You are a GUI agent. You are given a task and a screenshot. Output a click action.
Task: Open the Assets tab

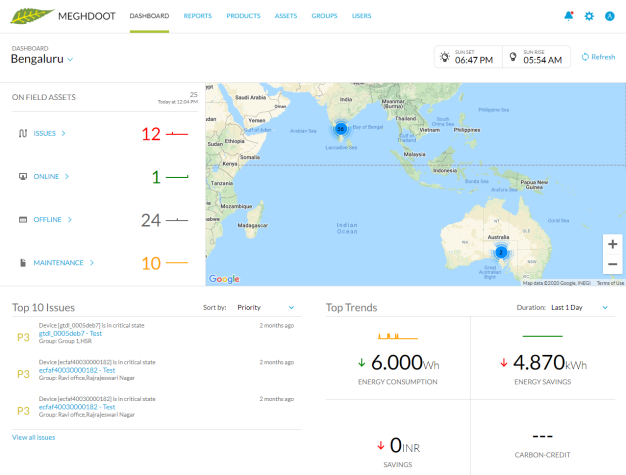[x=285, y=16]
